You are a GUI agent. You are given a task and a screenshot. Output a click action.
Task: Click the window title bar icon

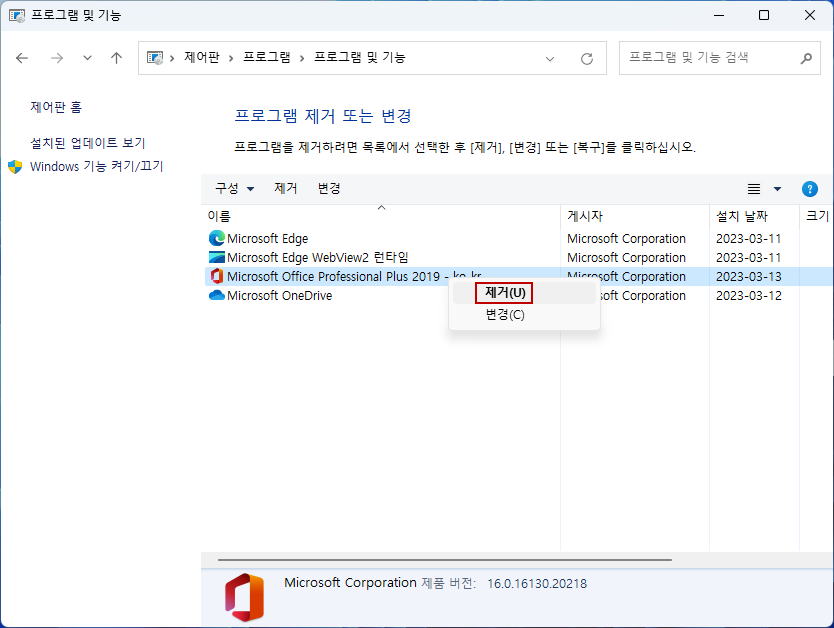pos(16,15)
